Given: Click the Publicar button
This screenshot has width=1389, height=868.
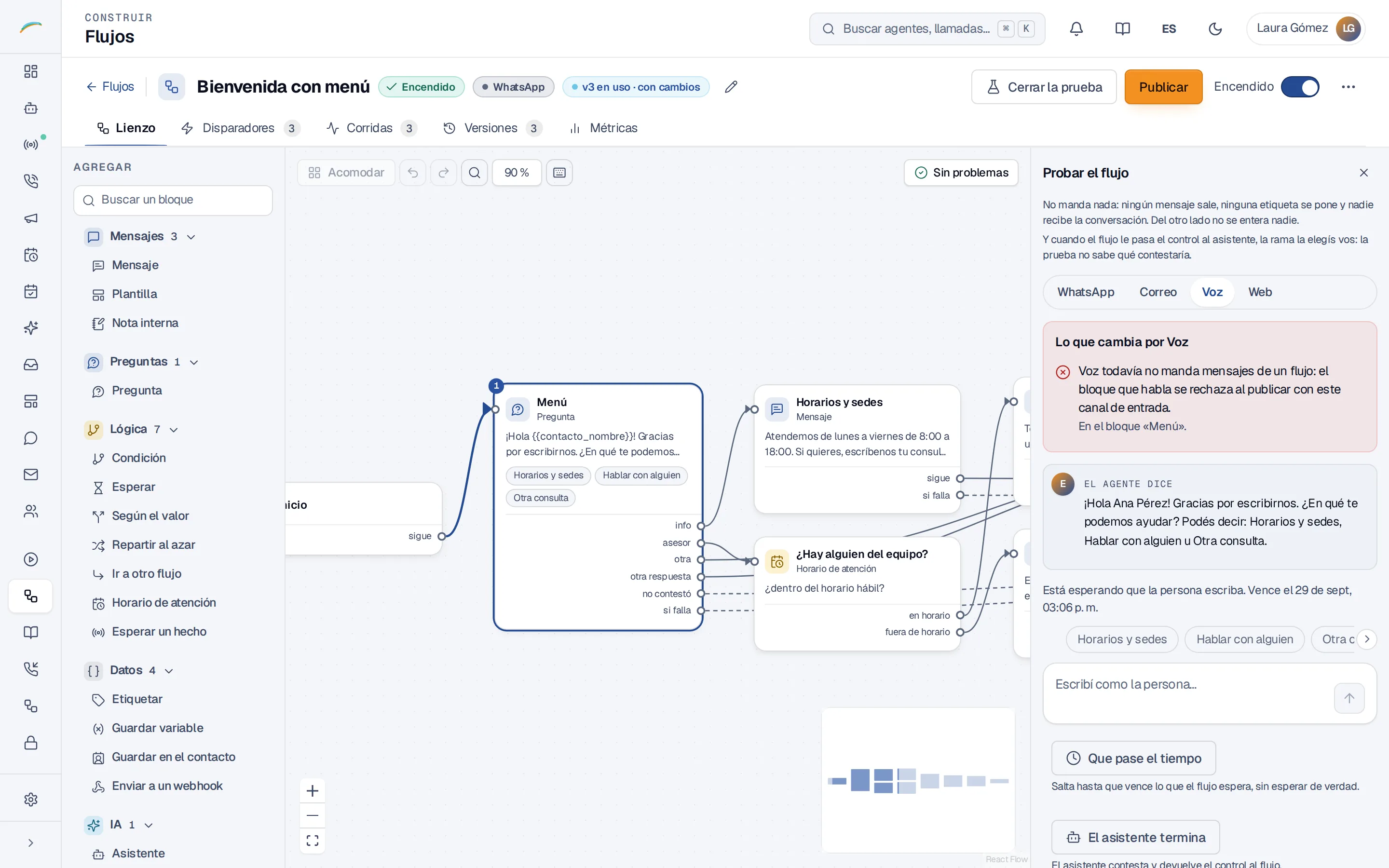Looking at the screenshot, I should point(1163,87).
